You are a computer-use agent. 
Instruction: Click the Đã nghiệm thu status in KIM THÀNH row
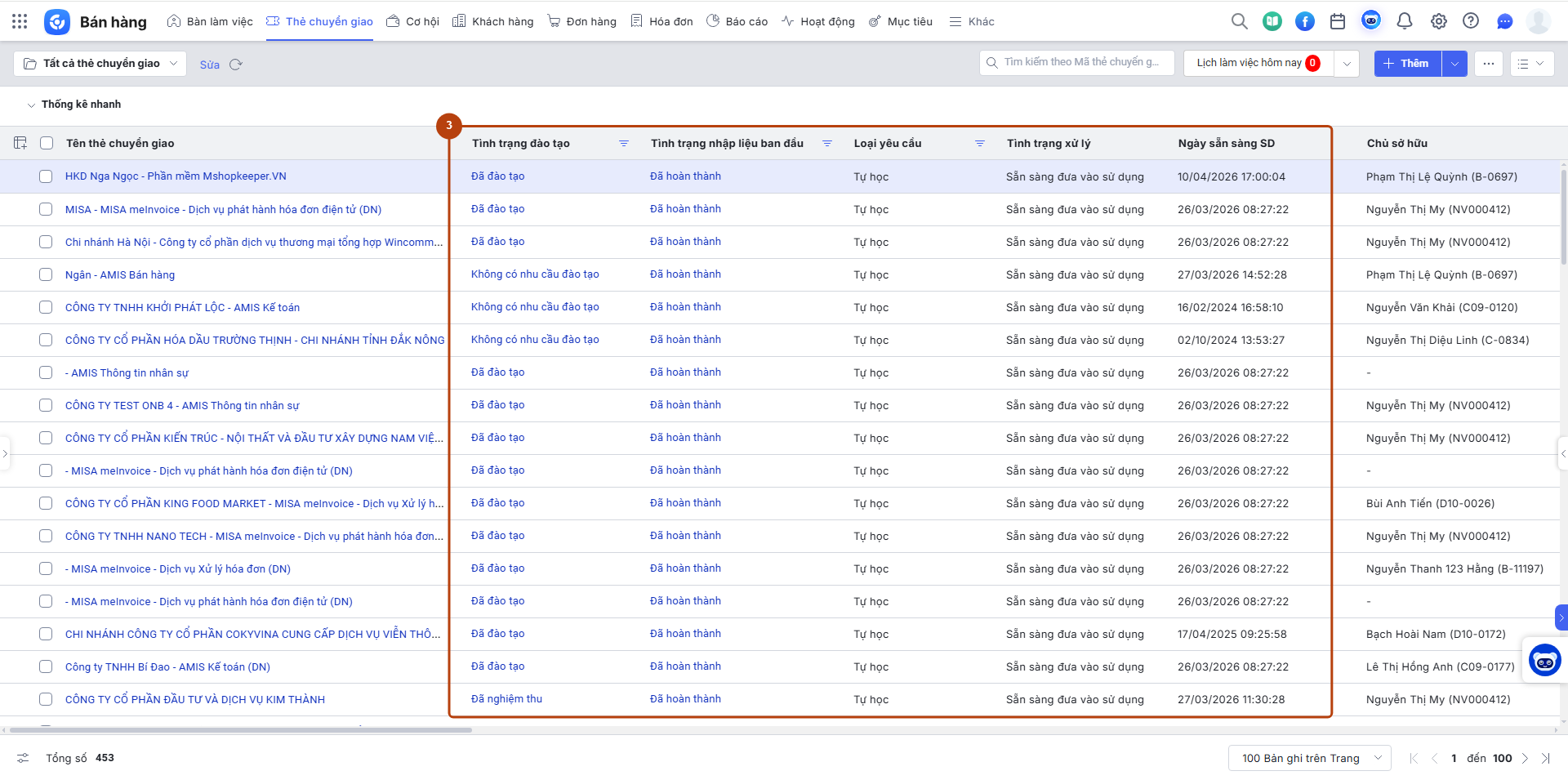[506, 699]
